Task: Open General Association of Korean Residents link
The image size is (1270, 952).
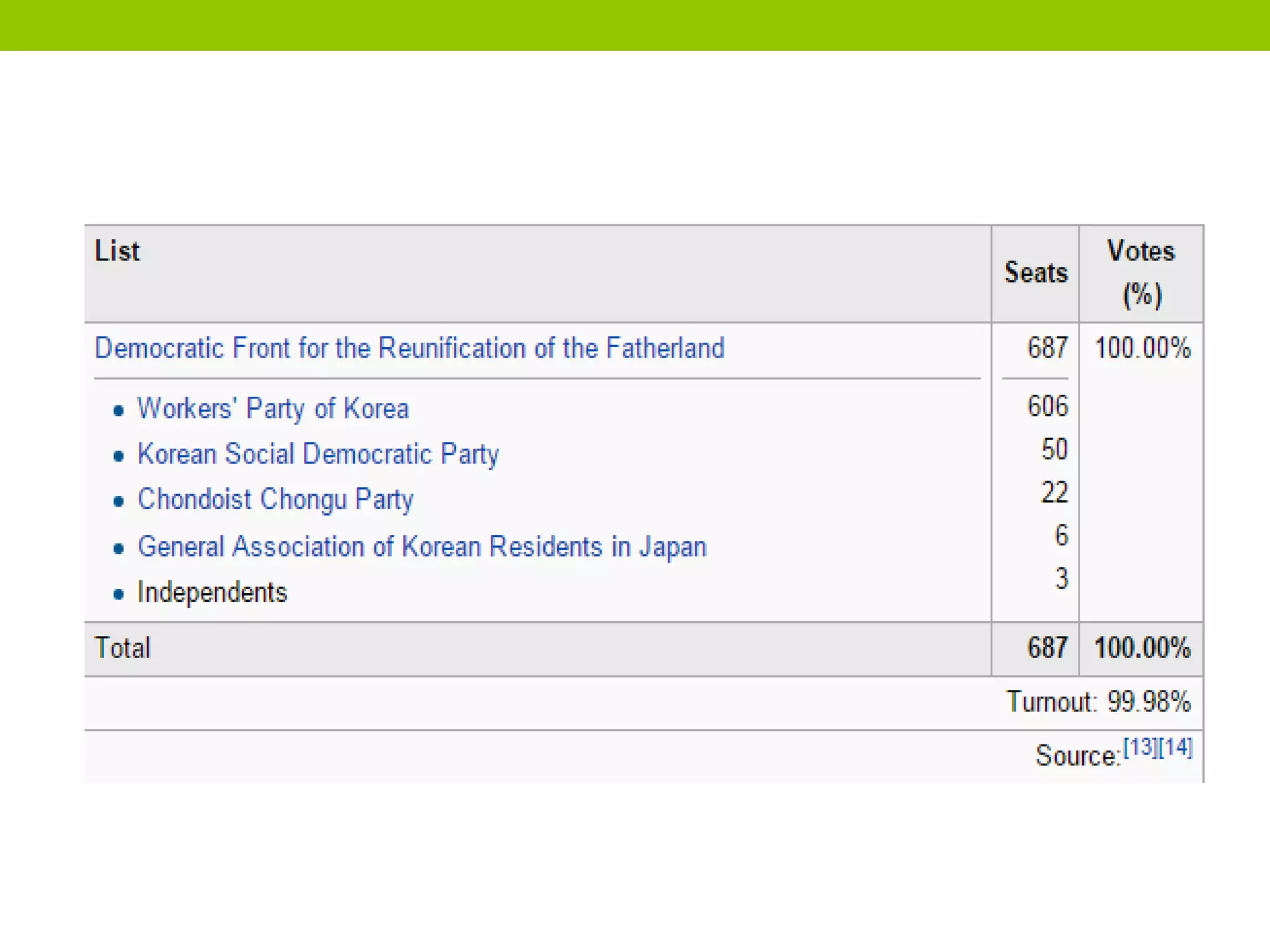Action: pos(422,547)
